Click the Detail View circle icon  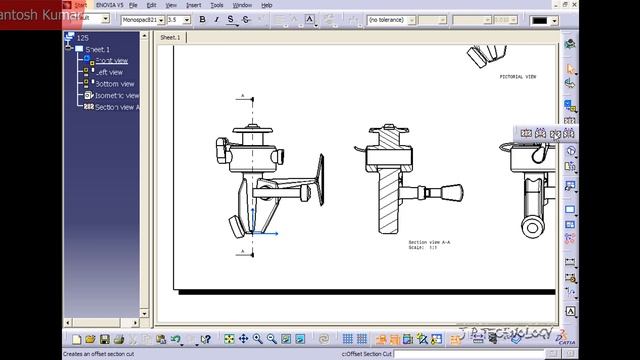570,151
